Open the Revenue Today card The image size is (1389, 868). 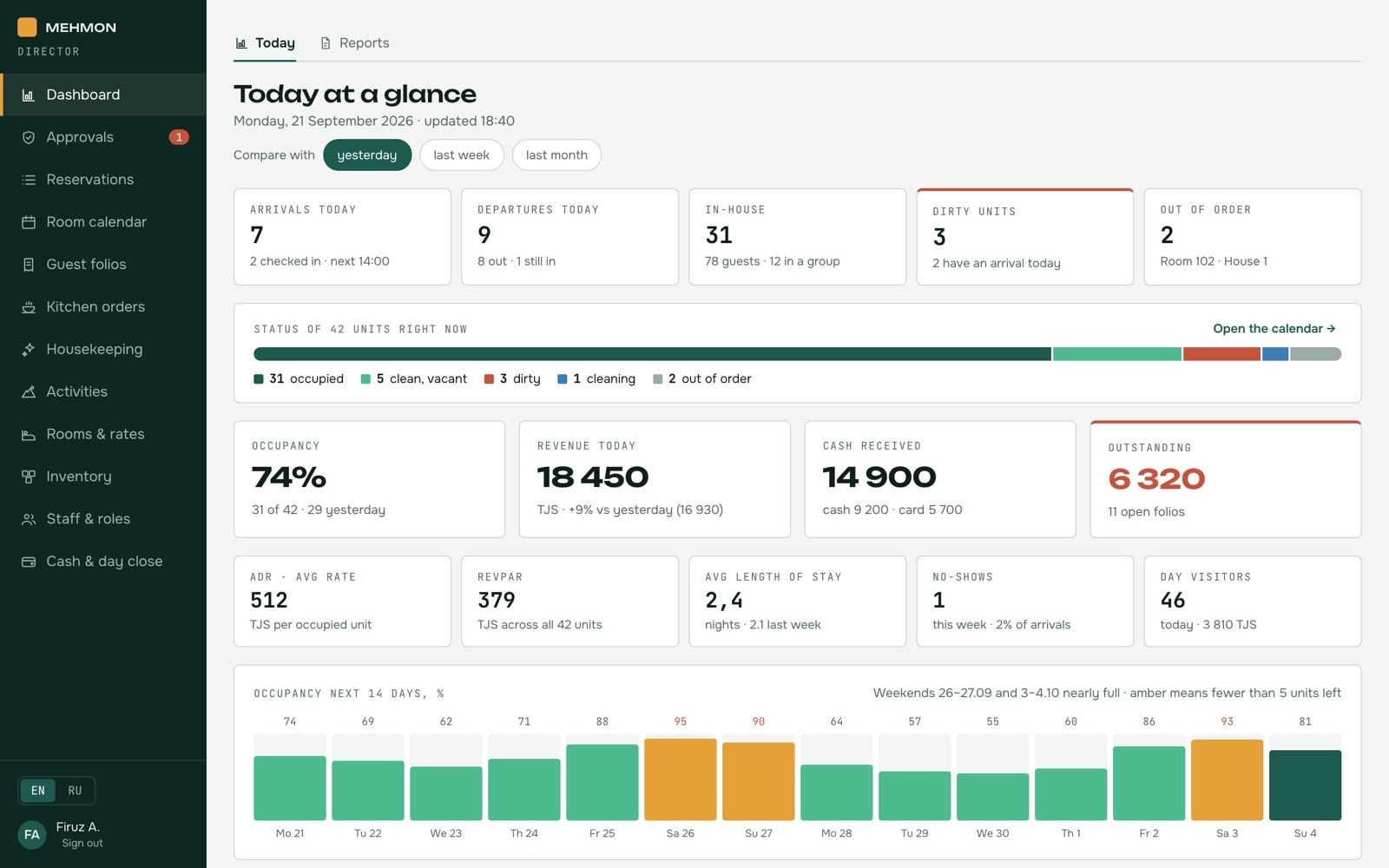pos(655,479)
